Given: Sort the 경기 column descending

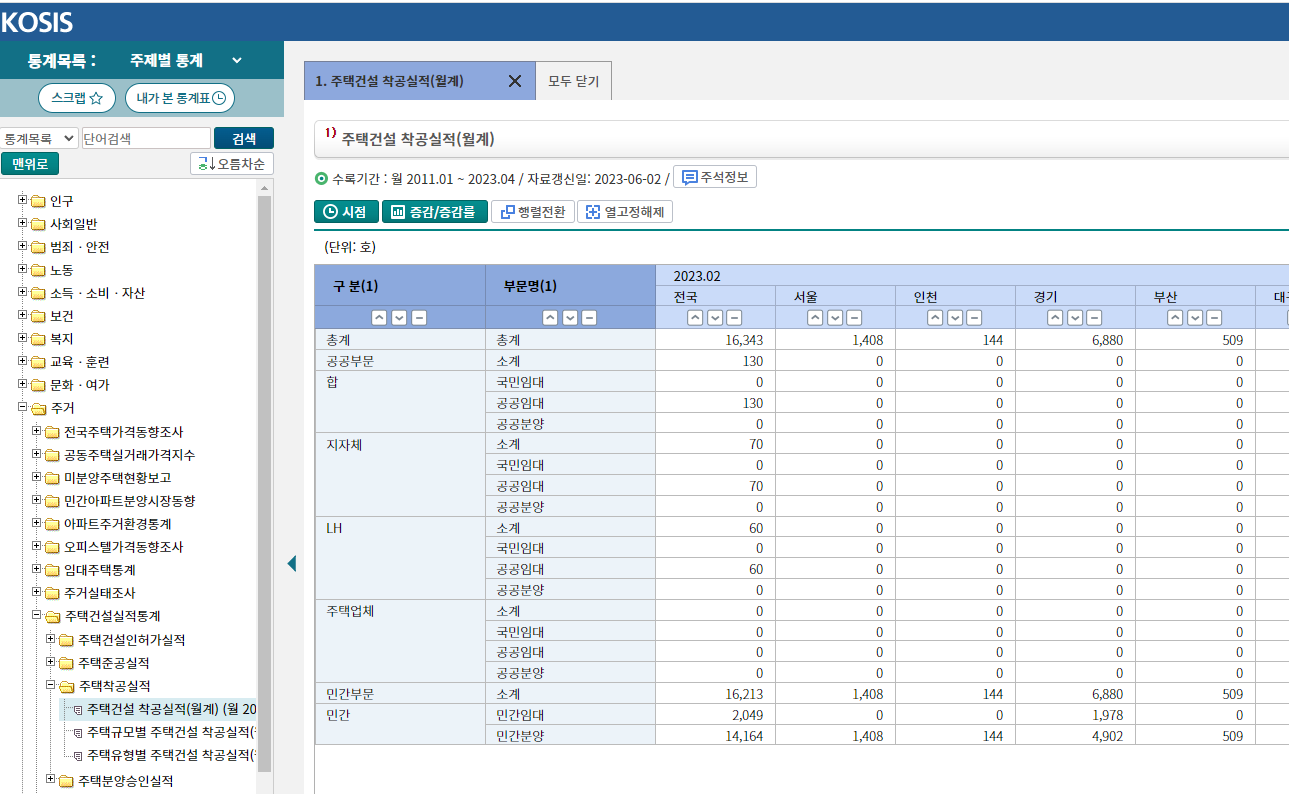Looking at the screenshot, I should point(1075,318).
